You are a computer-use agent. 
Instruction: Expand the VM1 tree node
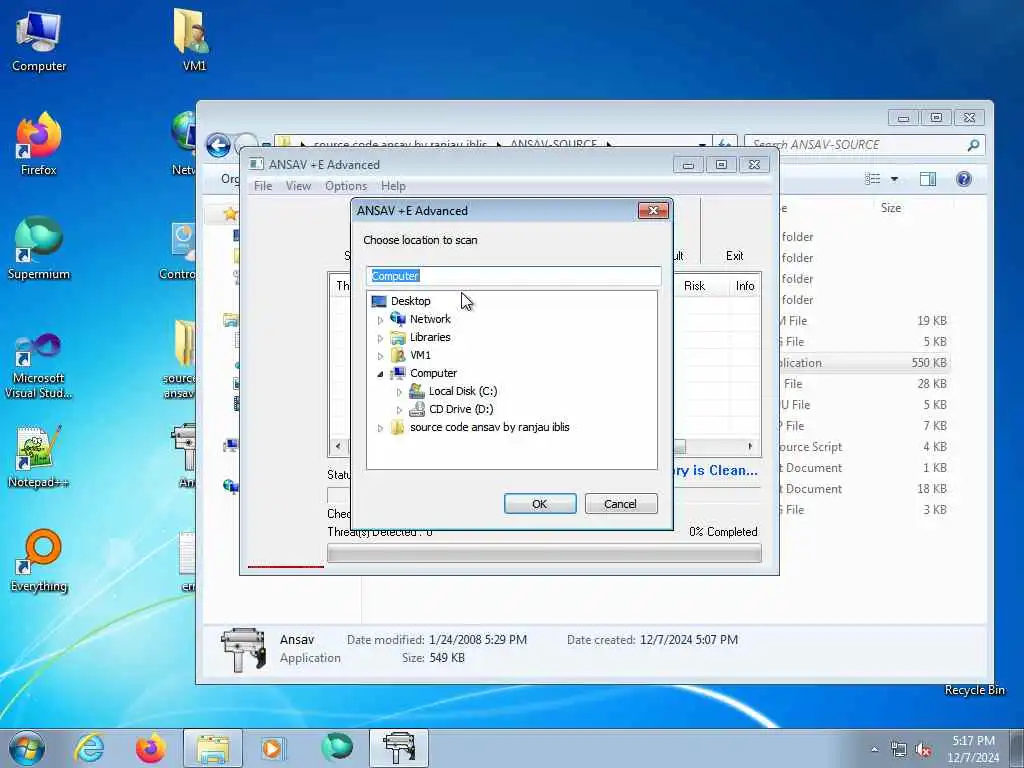380,356
